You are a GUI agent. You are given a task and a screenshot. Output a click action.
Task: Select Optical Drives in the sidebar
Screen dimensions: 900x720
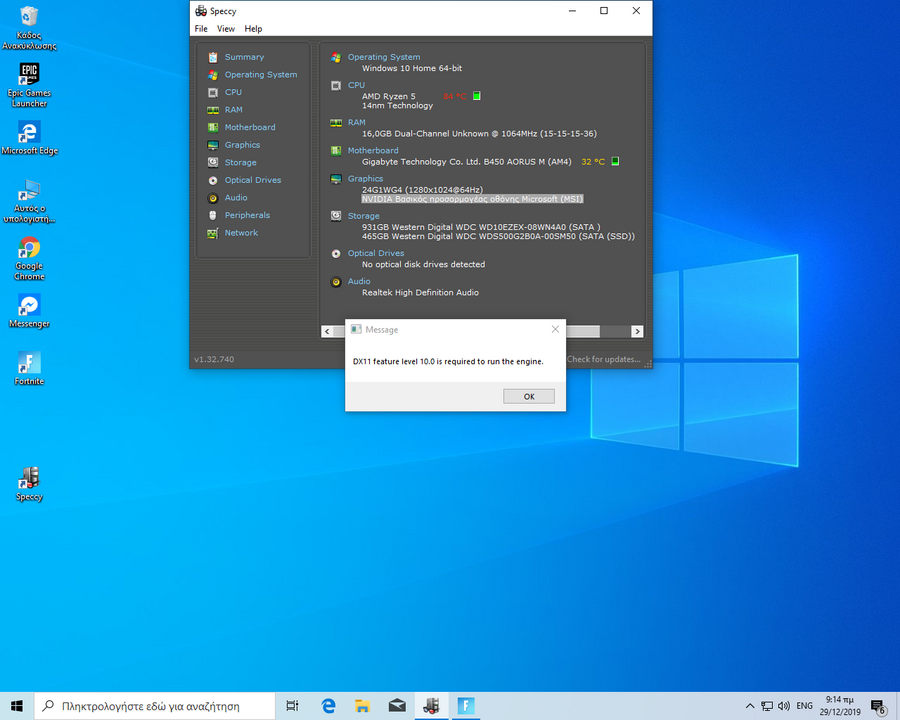253,180
